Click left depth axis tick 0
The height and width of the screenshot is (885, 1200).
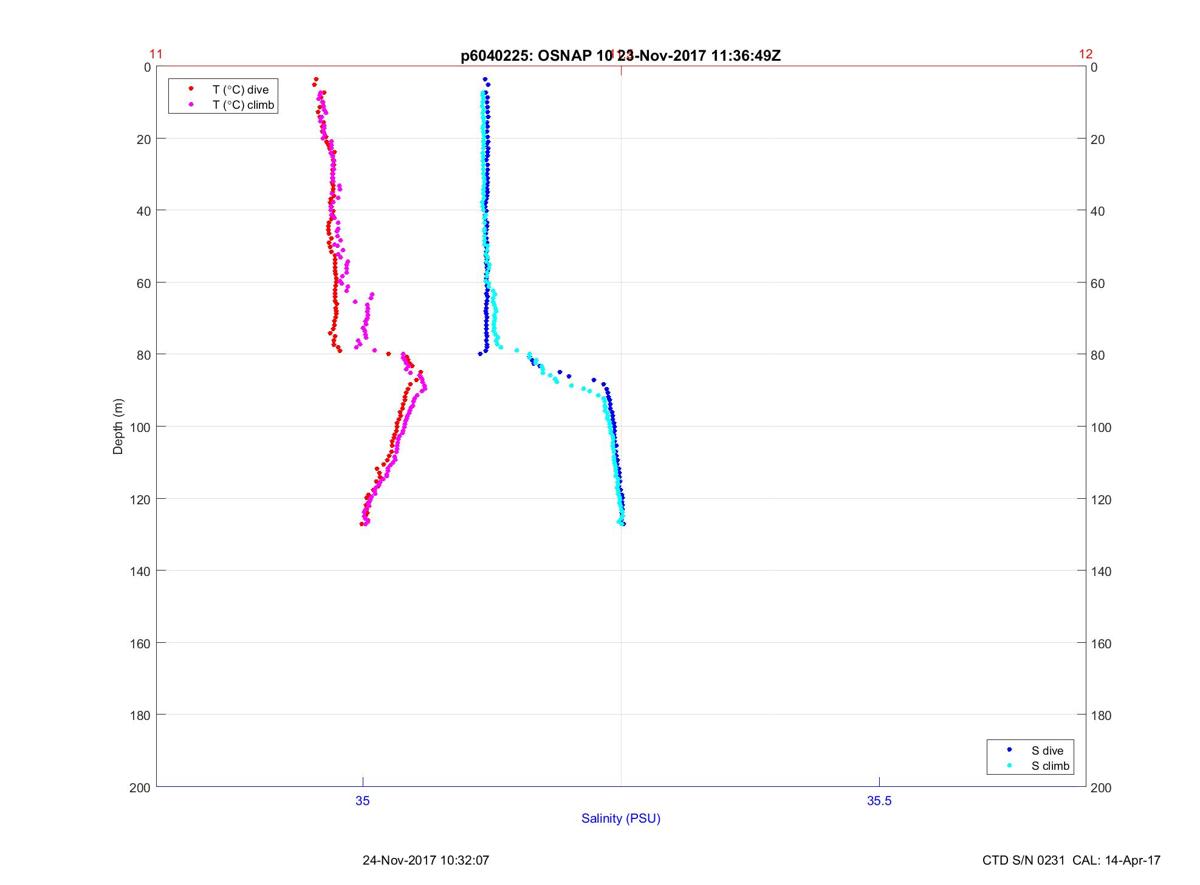coord(147,67)
